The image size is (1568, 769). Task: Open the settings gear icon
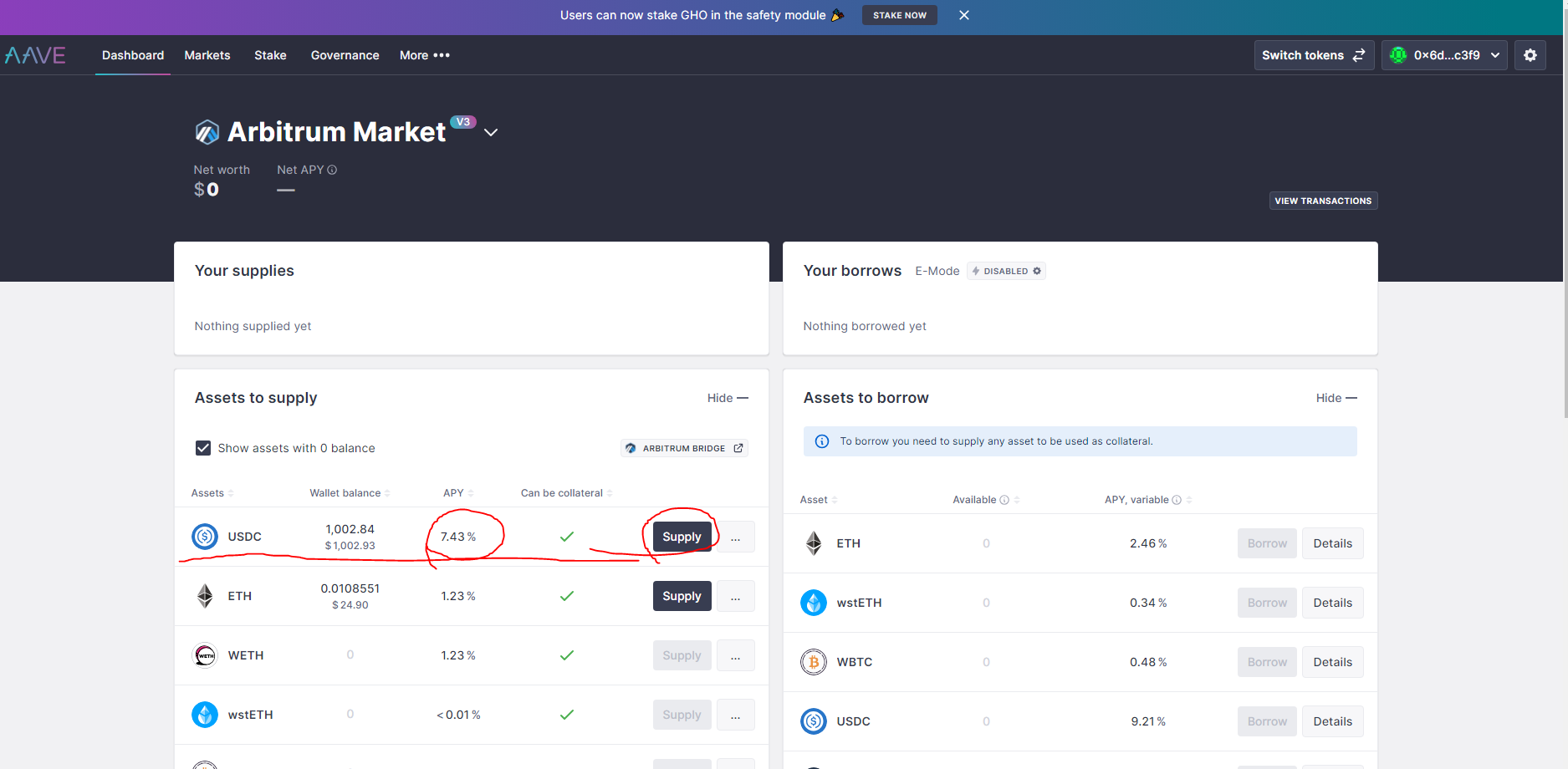click(1530, 55)
